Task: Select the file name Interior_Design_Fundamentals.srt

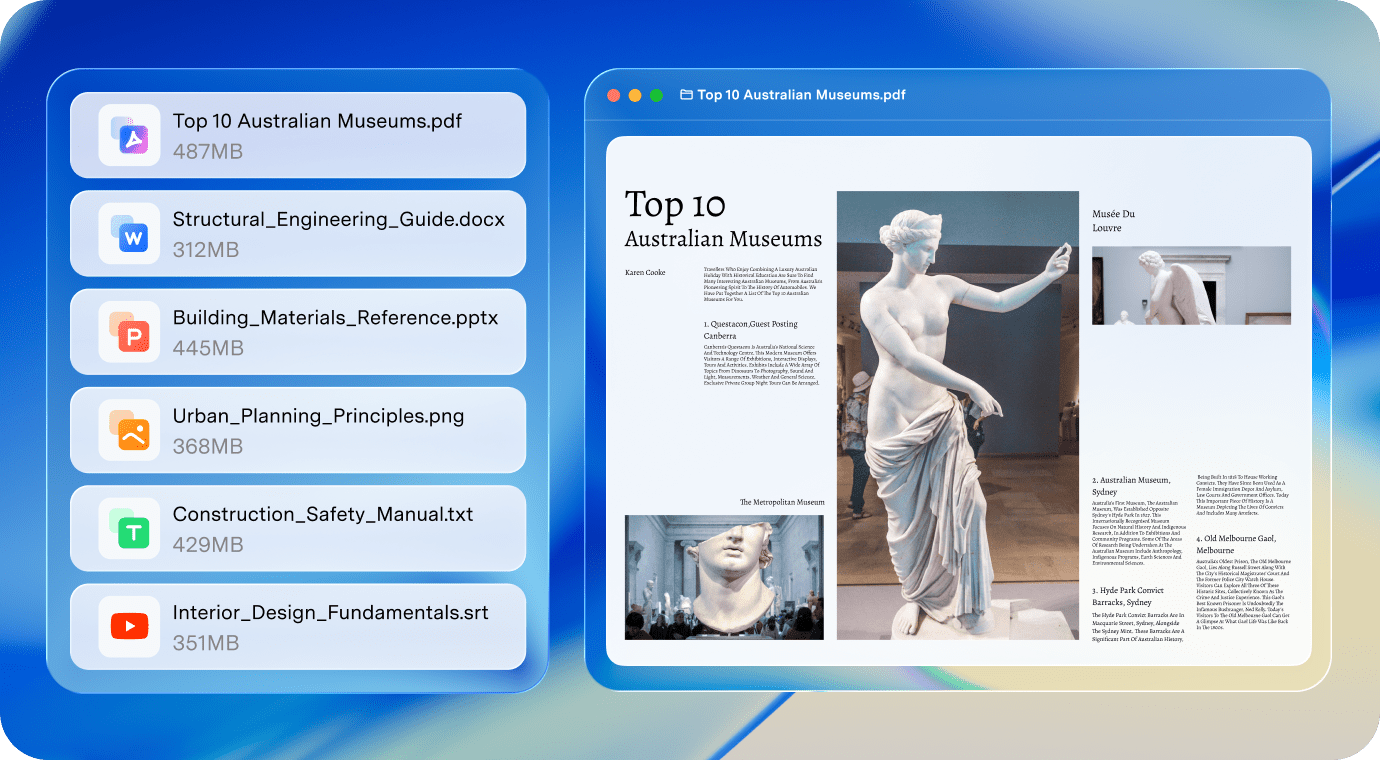Action: 331,612
